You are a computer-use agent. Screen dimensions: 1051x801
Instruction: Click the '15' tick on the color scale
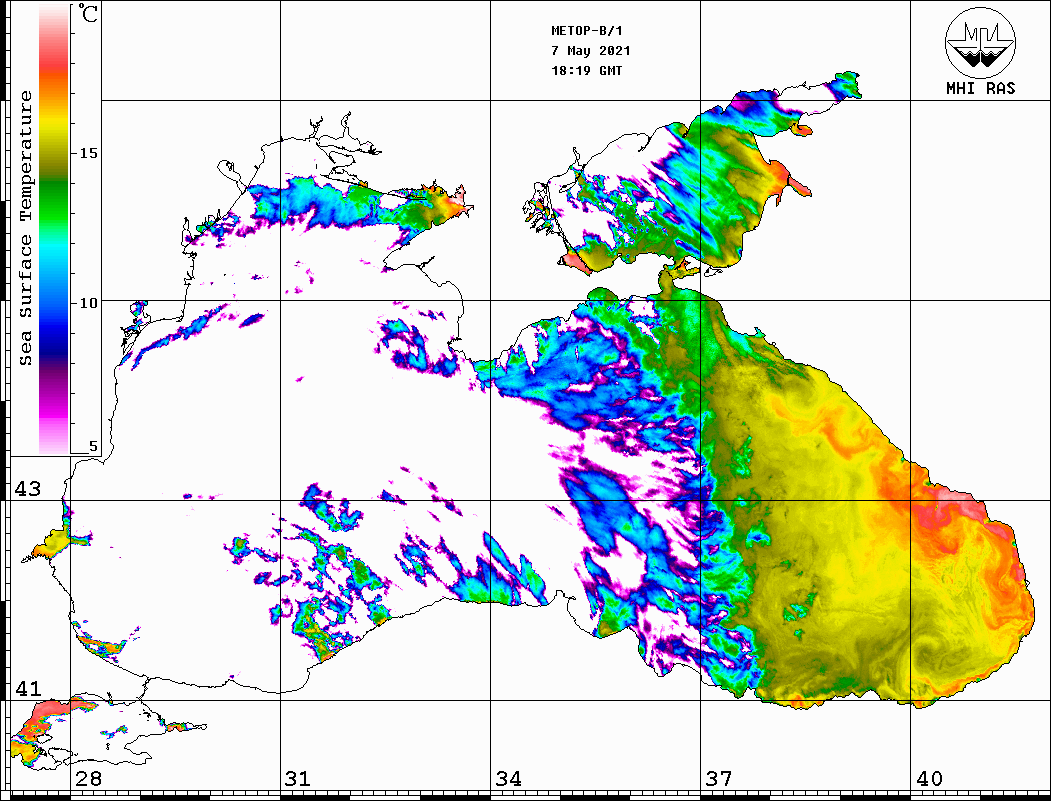(88, 153)
